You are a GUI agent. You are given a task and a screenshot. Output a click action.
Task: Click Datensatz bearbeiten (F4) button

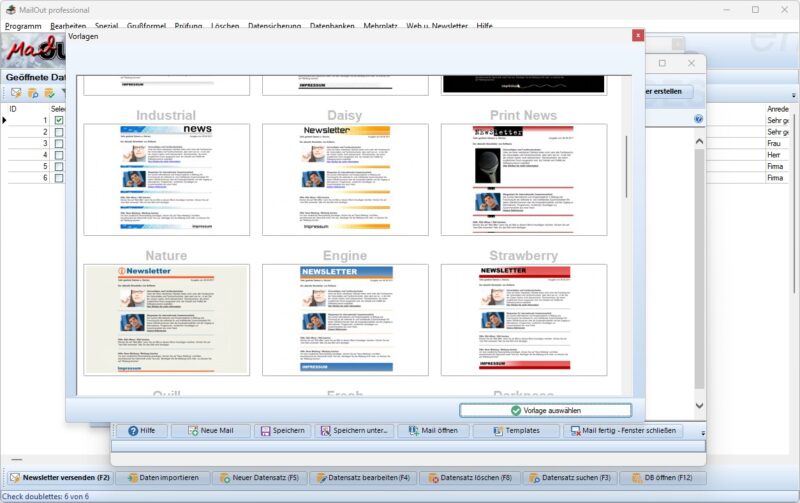(x=363, y=478)
